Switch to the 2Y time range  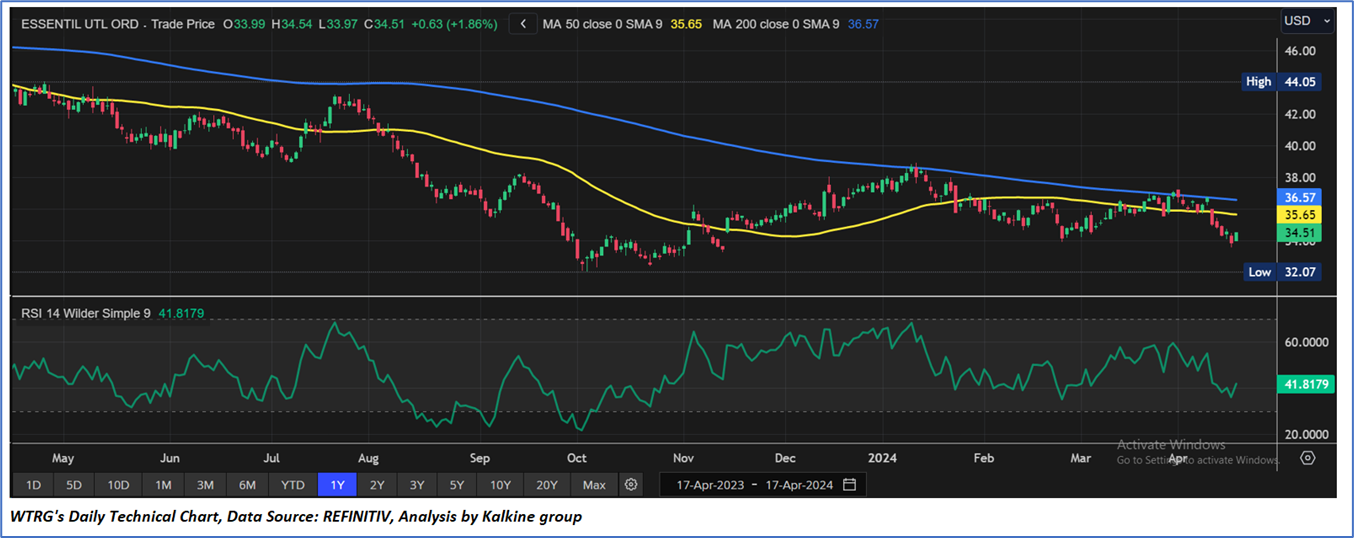coord(377,485)
